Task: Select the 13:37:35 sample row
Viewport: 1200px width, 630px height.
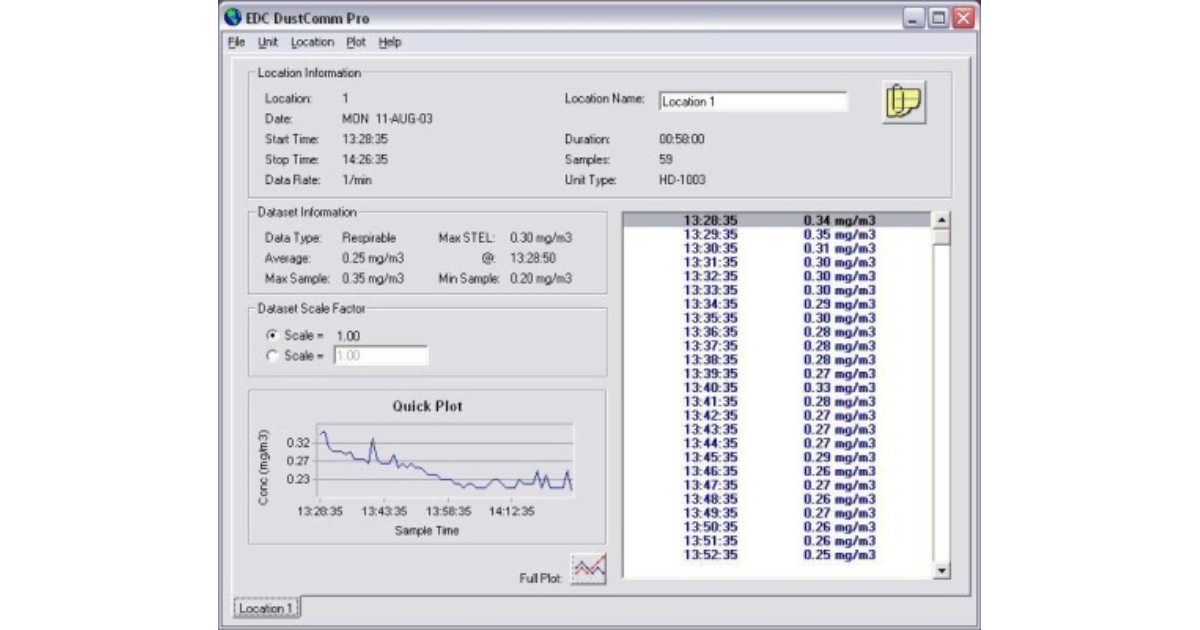Action: [778, 346]
